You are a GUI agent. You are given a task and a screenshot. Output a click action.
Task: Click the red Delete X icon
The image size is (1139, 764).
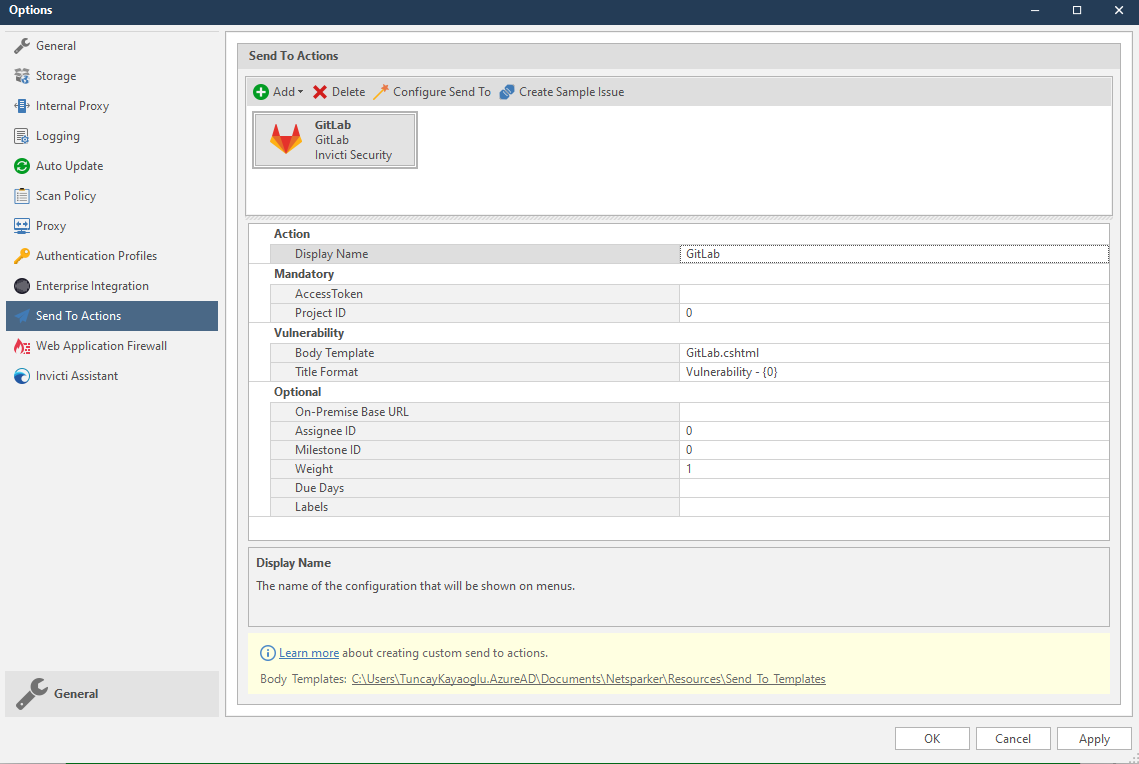tap(320, 92)
